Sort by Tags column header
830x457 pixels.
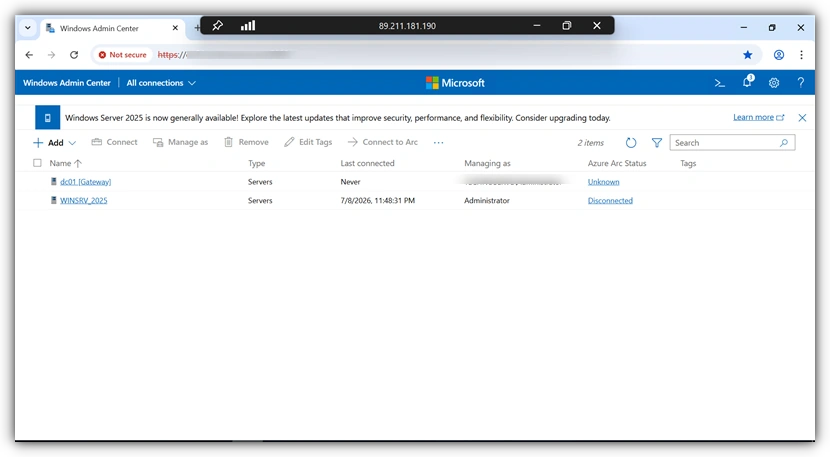(x=688, y=163)
